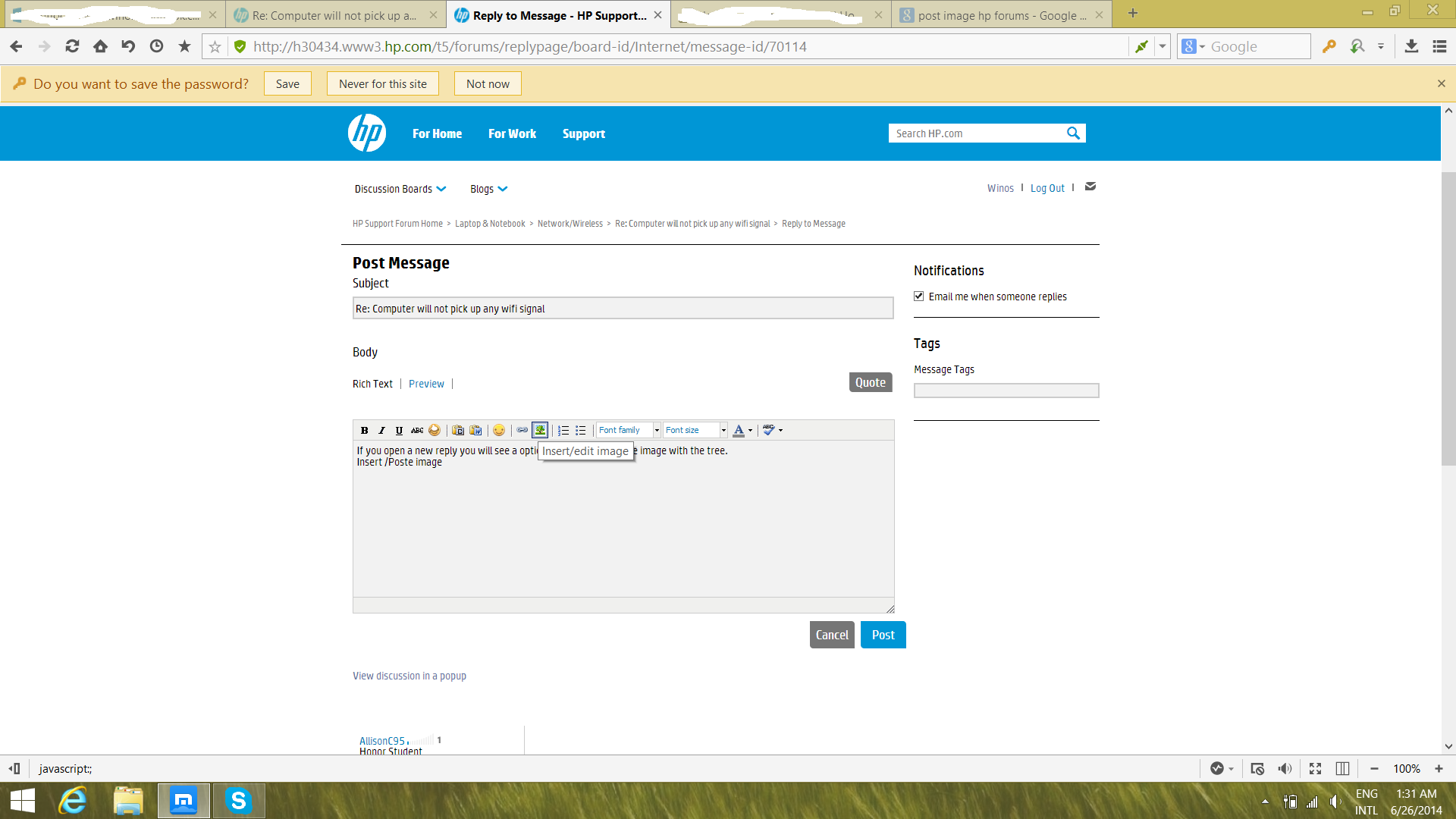Insert a hyperlink with link icon

(522, 430)
